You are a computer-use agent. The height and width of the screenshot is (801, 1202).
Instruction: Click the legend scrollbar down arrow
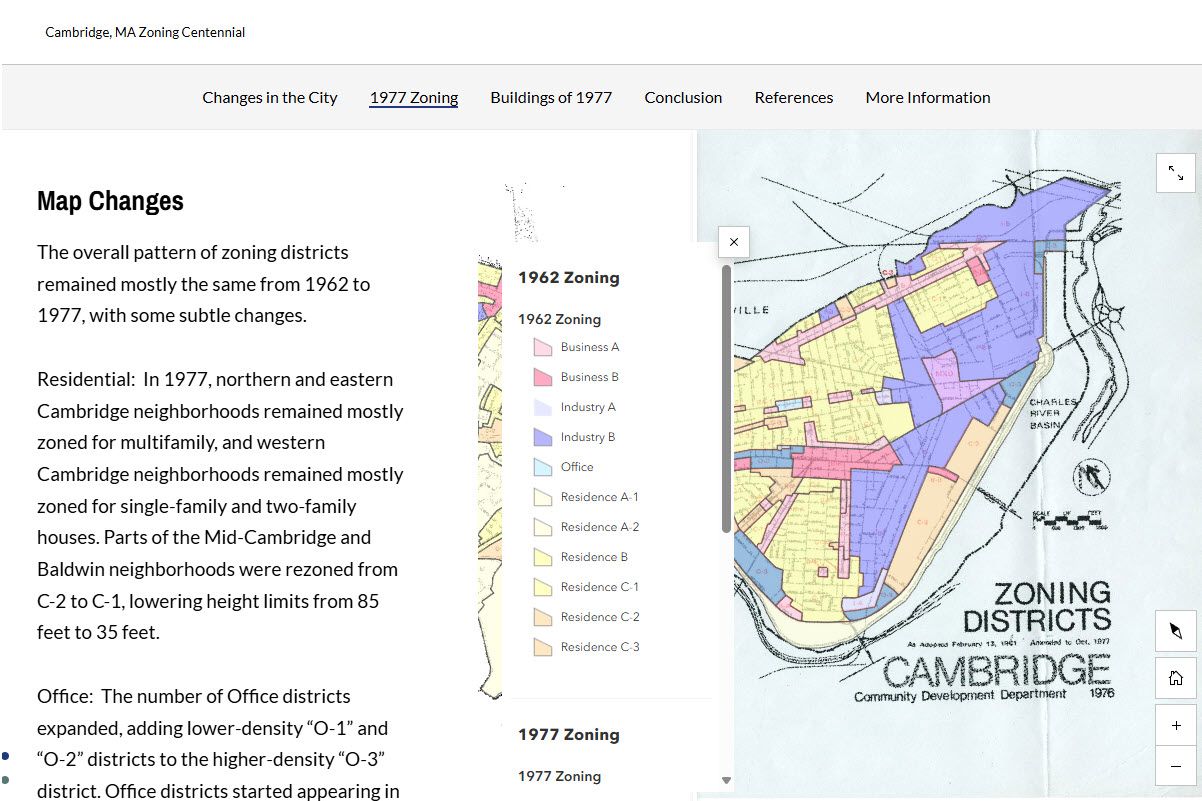click(727, 781)
